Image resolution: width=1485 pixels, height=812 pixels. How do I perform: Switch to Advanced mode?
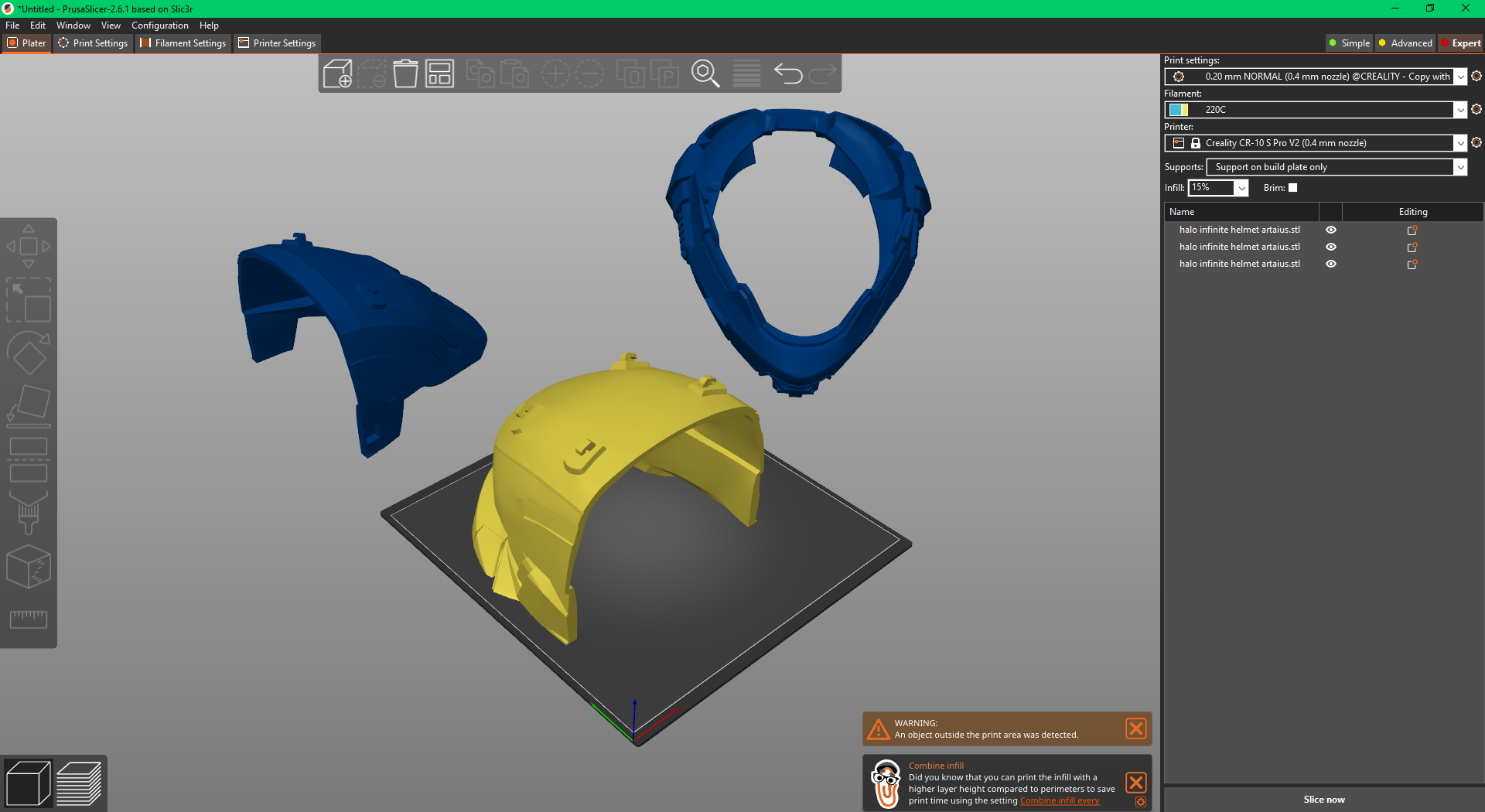tap(1405, 43)
